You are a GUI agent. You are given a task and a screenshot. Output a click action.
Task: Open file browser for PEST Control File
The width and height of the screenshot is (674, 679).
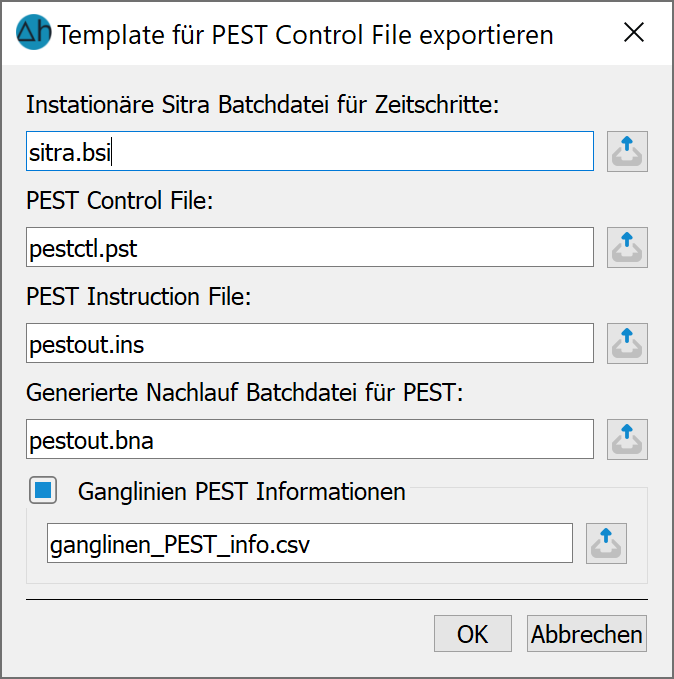click(627, 247)
